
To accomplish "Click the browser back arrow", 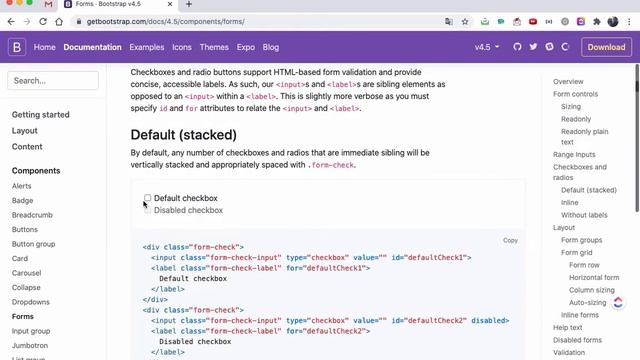I will (x=11, y=22).
